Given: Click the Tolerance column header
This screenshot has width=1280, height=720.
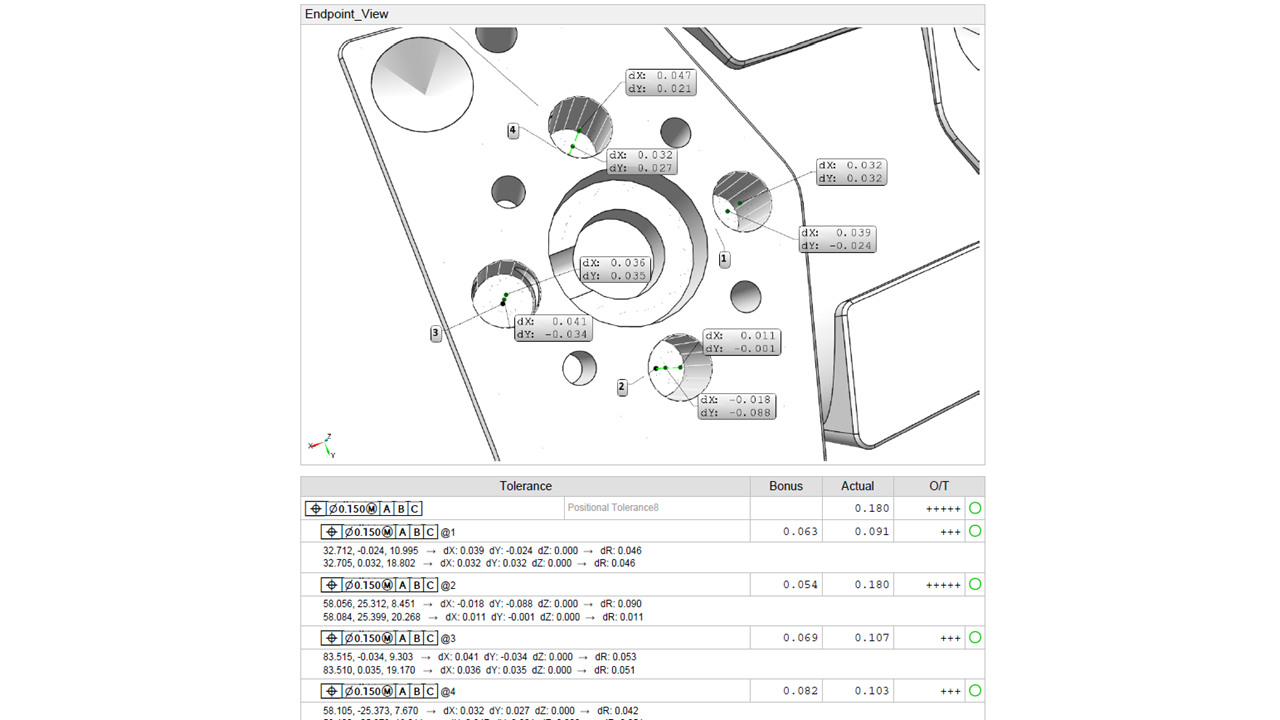Looking at the screenshot, I should pos(525,486).
